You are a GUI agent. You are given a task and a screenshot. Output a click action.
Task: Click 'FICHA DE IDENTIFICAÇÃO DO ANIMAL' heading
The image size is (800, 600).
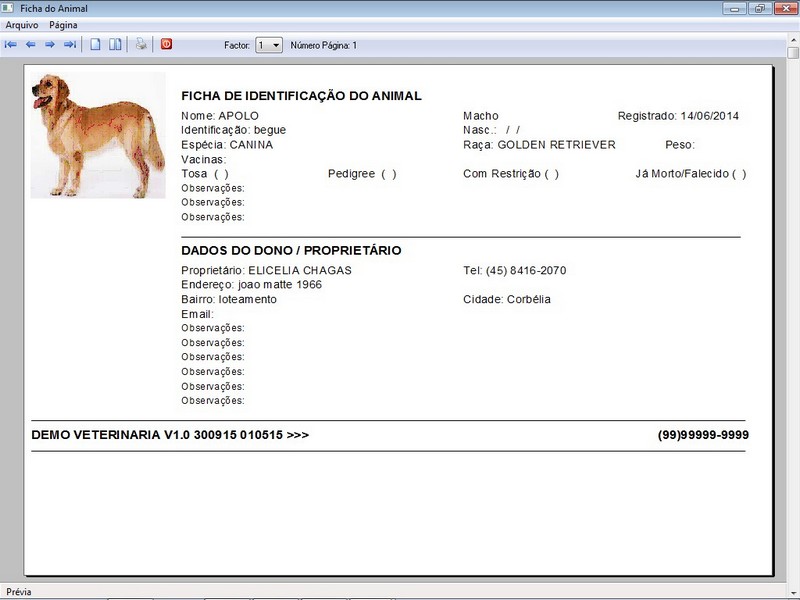302,96
